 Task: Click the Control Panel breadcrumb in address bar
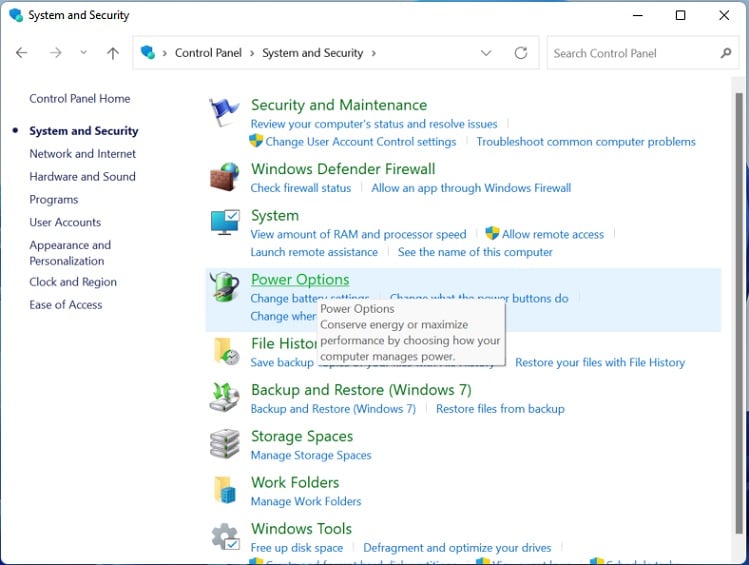pyautogui.click(x=208, y=53)
